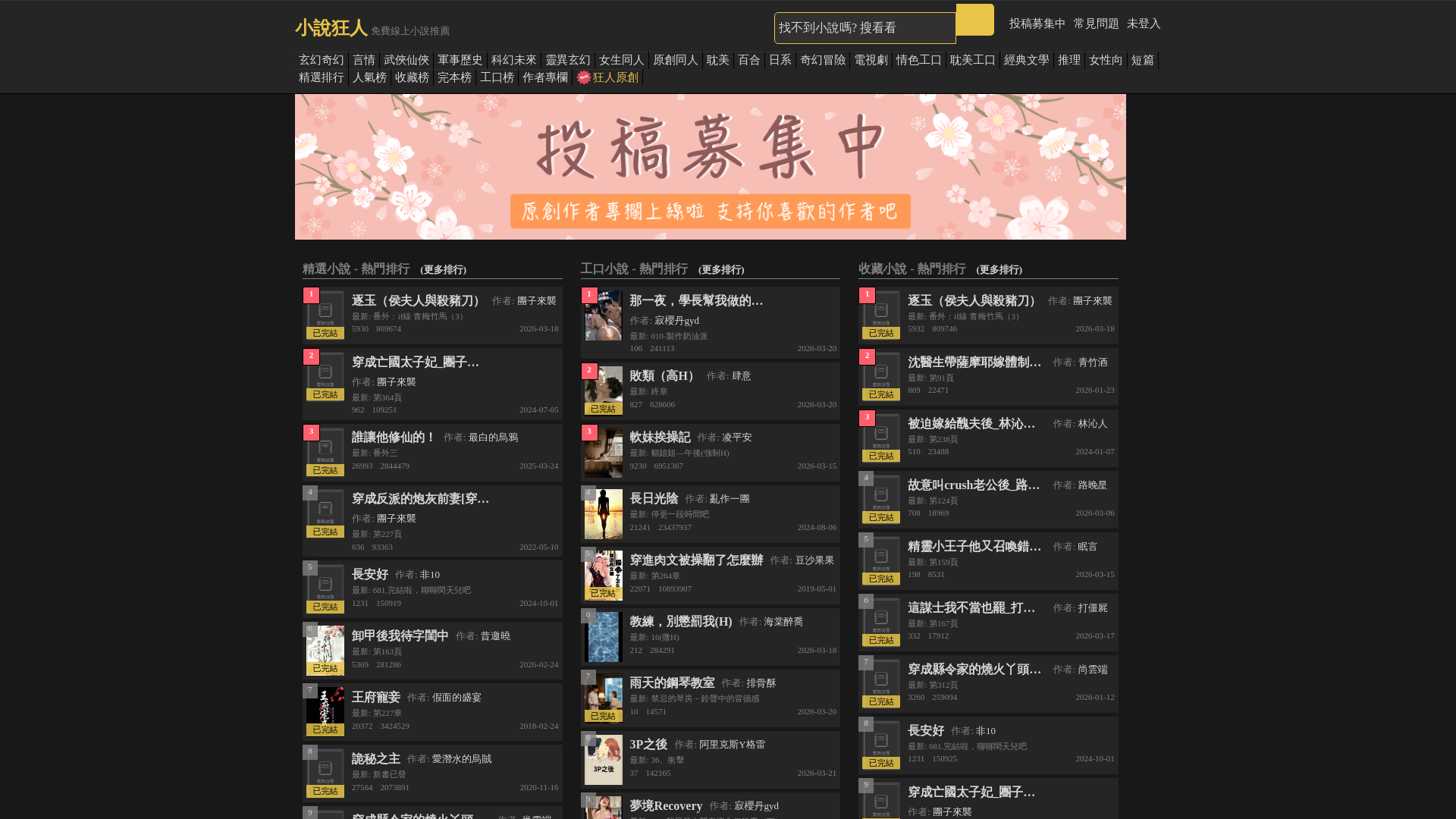The height and width of the screenshot is (819, 1456).
Task: Select the 軍事歷史 category
Action: tap(460, 60)
